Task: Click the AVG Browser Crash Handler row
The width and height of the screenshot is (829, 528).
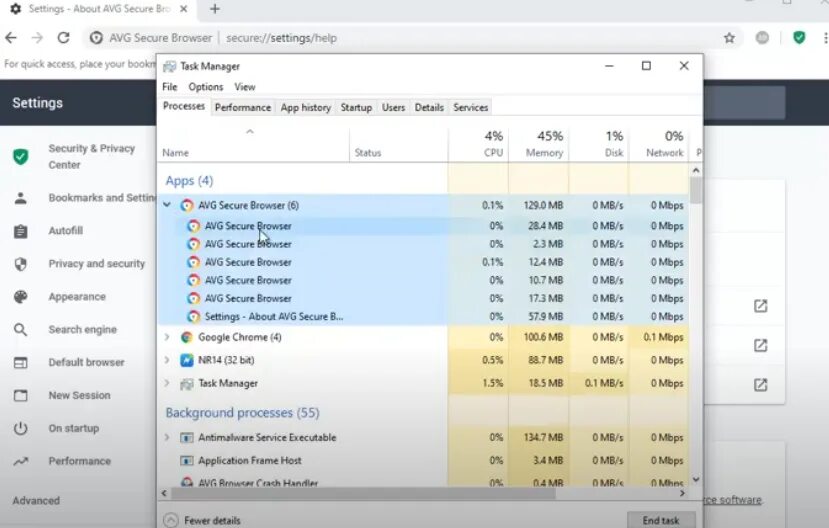Action: (423, 482)
